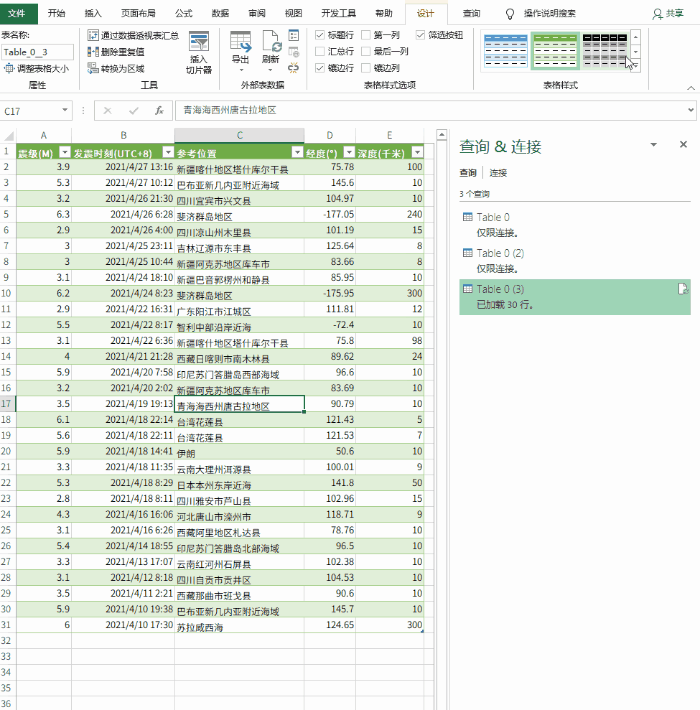Image resolution: width=700 pixels, height=710 pixels.
Task: Open the Queries pane options dropdown
Action: pyautogui.click(x=653, y=144)
